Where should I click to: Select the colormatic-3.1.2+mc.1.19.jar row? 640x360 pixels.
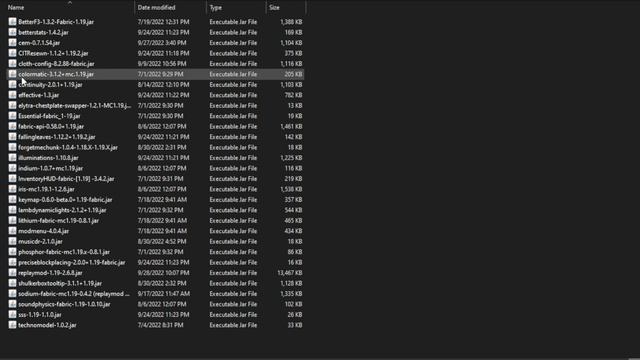click(x=155, y=74)
